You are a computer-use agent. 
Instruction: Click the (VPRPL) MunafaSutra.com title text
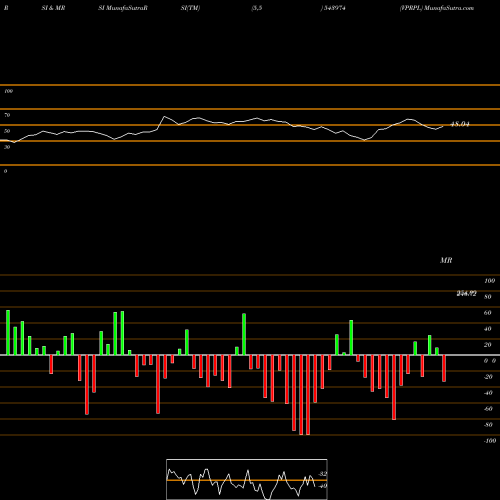click(x=437, y=8)
